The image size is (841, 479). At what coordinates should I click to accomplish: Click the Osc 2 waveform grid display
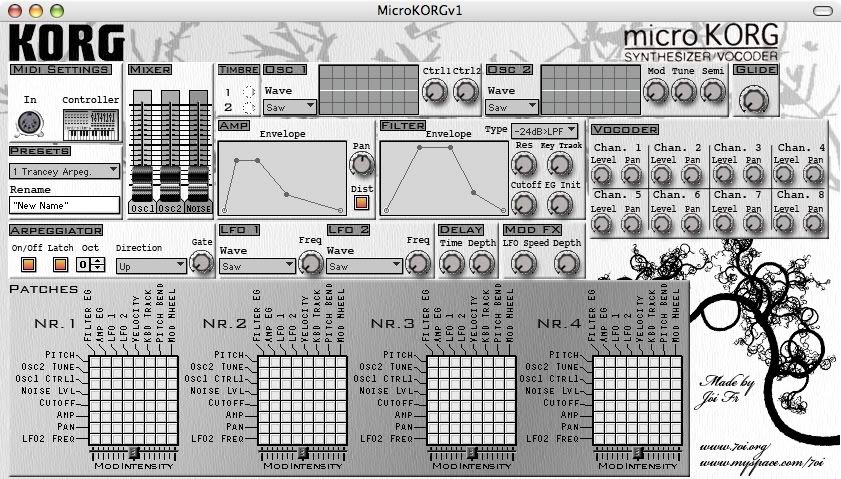tap(591, 90)
